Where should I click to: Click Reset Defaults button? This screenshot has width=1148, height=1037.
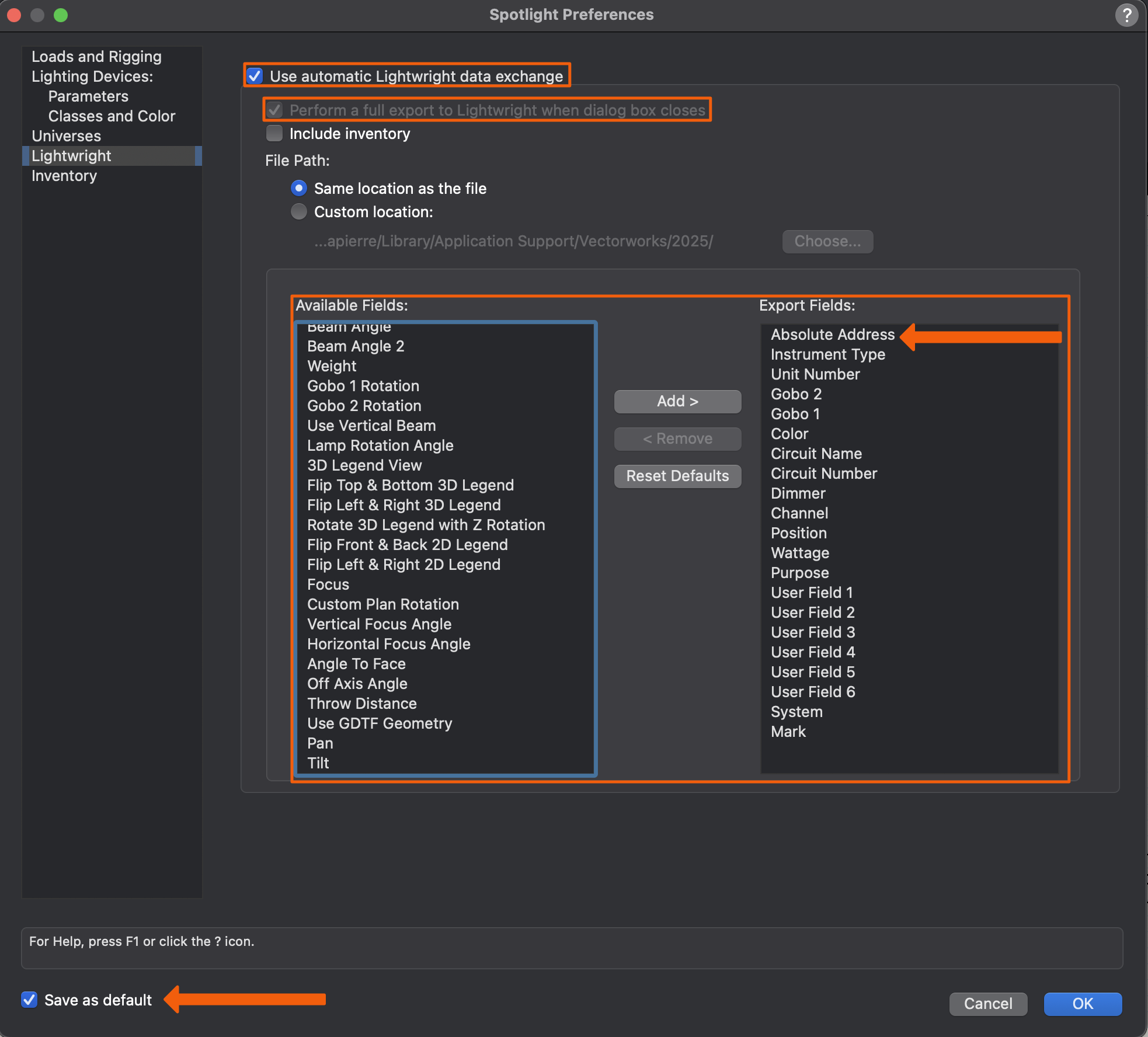(x=677, y=476)
